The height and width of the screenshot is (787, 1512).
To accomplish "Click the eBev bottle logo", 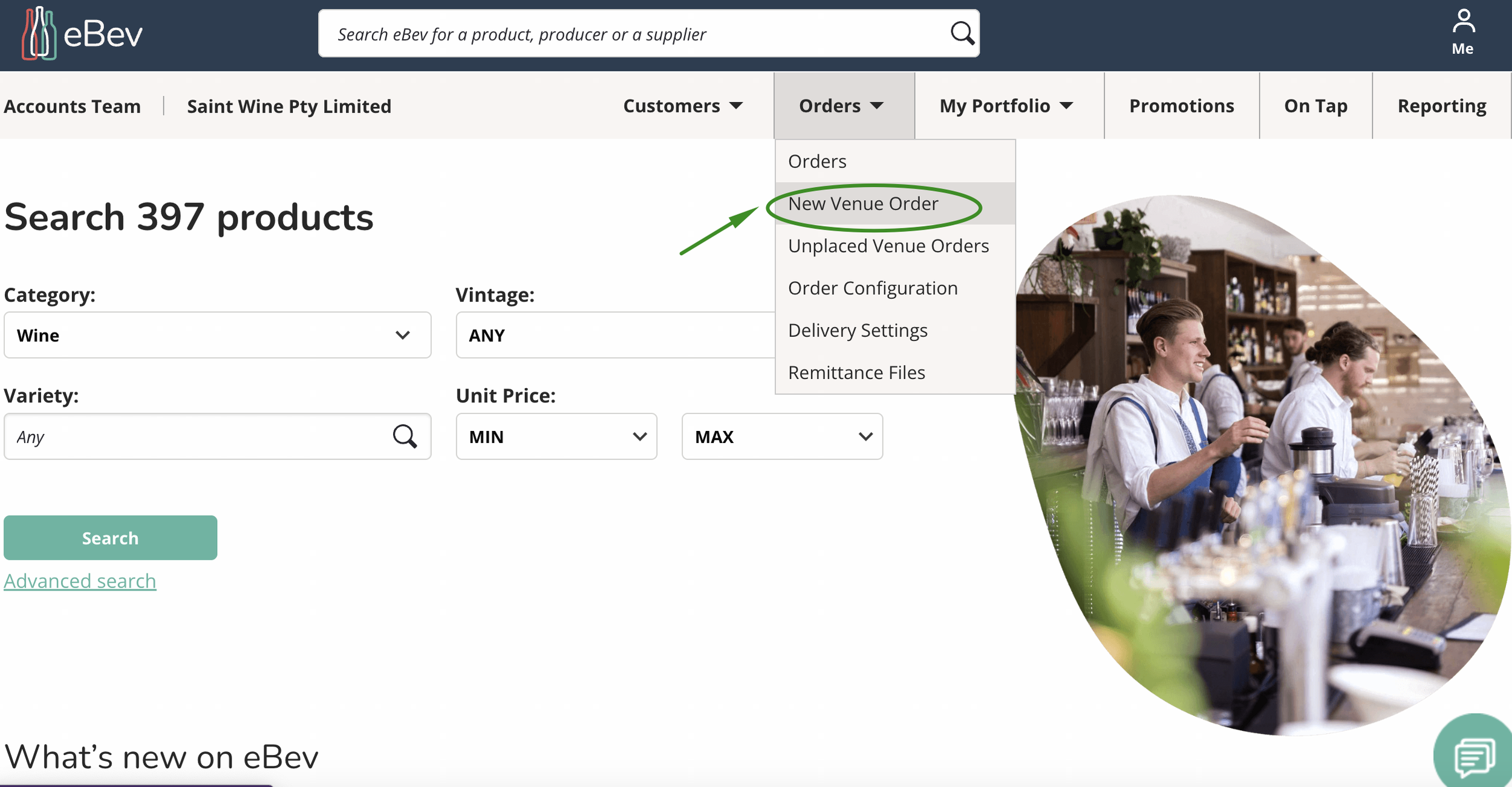I will point(39,34).
